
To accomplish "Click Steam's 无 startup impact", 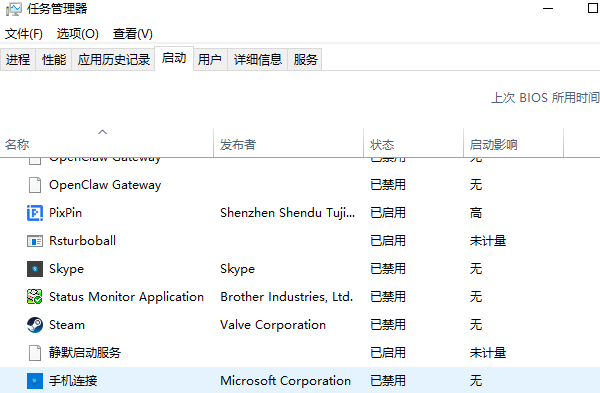I will pyautogui.click(x=476, y=325).
